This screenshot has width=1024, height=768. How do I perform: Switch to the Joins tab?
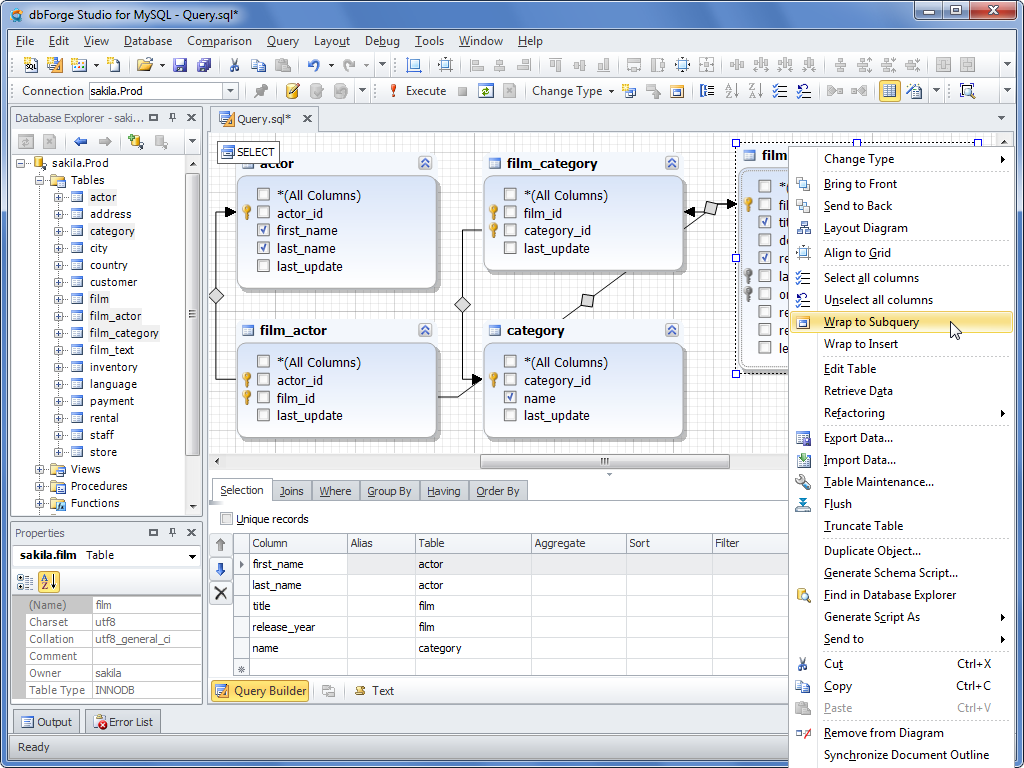291,491
